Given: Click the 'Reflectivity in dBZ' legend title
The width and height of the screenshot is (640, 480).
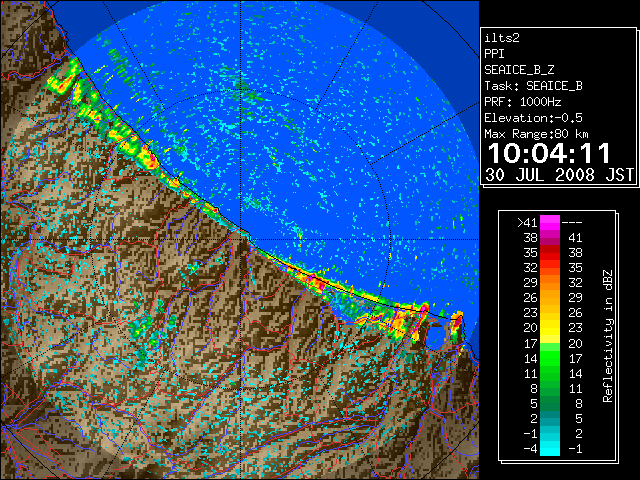Looking at the screenshot, I should (x=608, y=336).
